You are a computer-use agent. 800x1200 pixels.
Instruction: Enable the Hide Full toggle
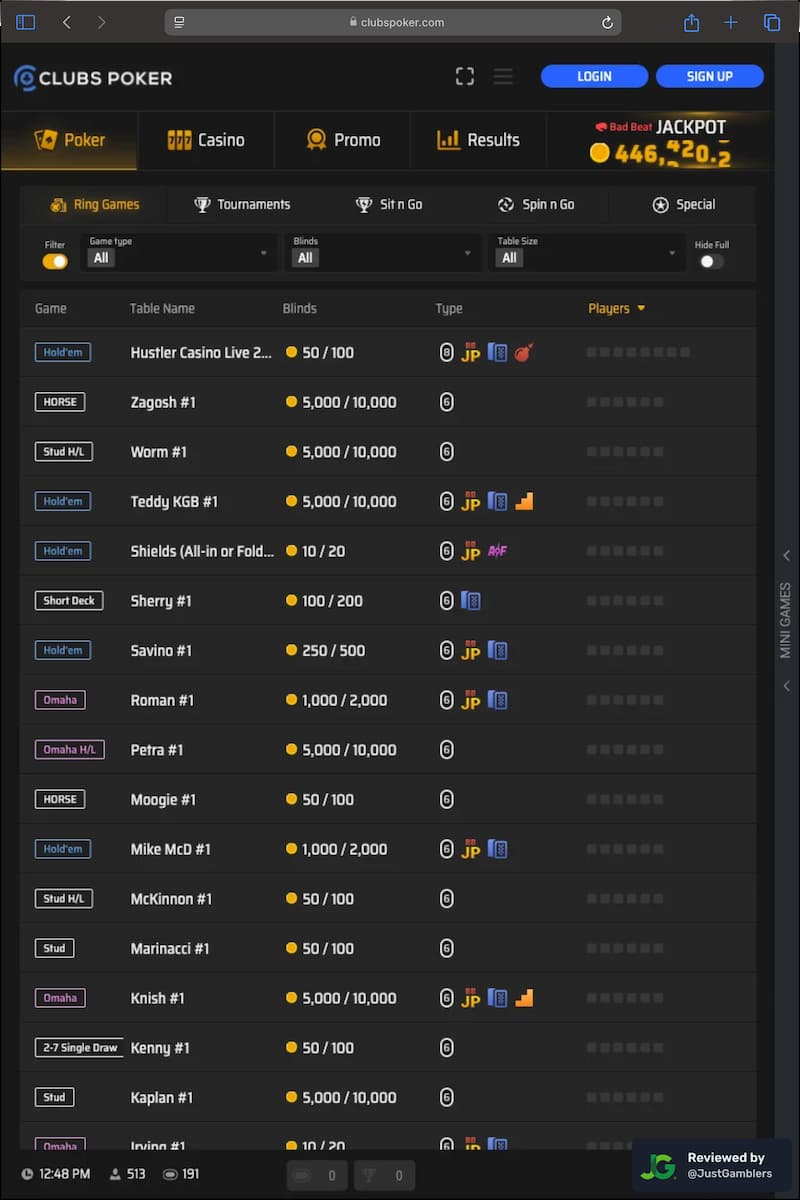tap(711, 261)
